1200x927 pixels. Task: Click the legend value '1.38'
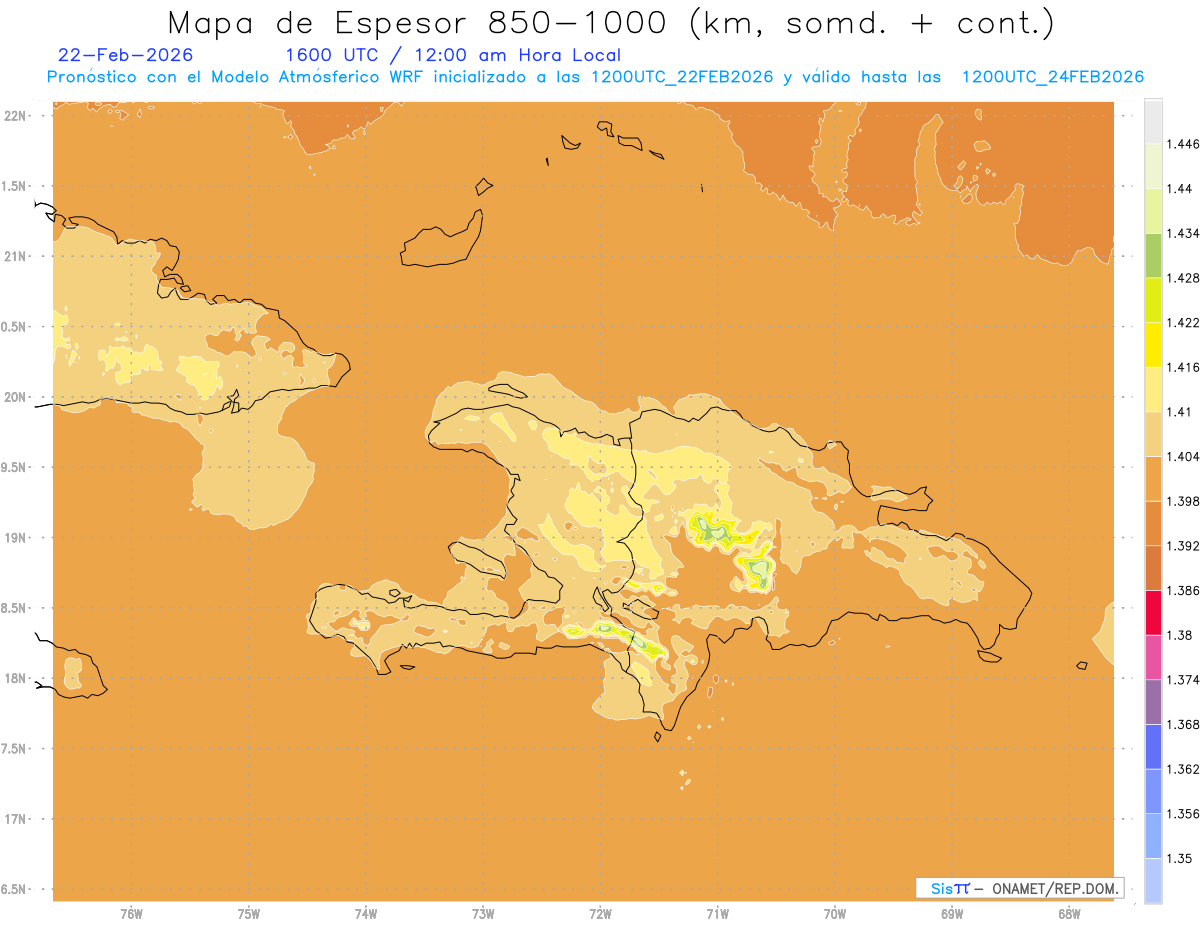pyautogui.click(x=1181, y=635)
